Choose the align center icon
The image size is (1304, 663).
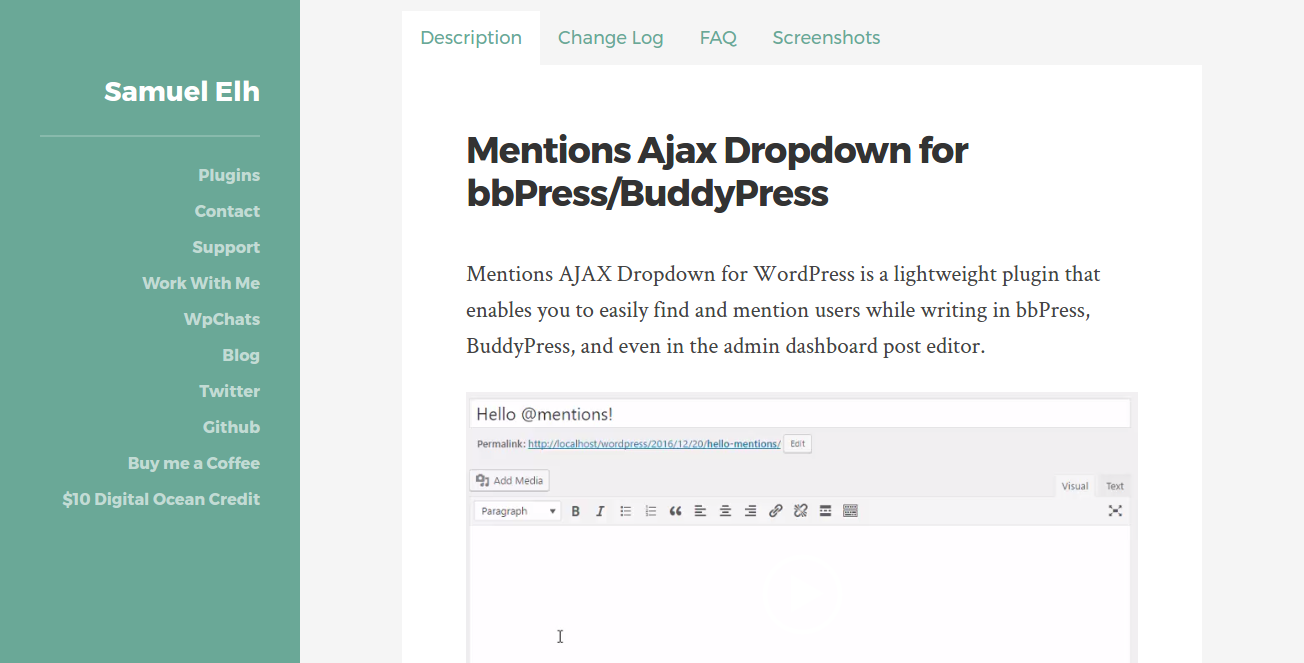(725, 511)
